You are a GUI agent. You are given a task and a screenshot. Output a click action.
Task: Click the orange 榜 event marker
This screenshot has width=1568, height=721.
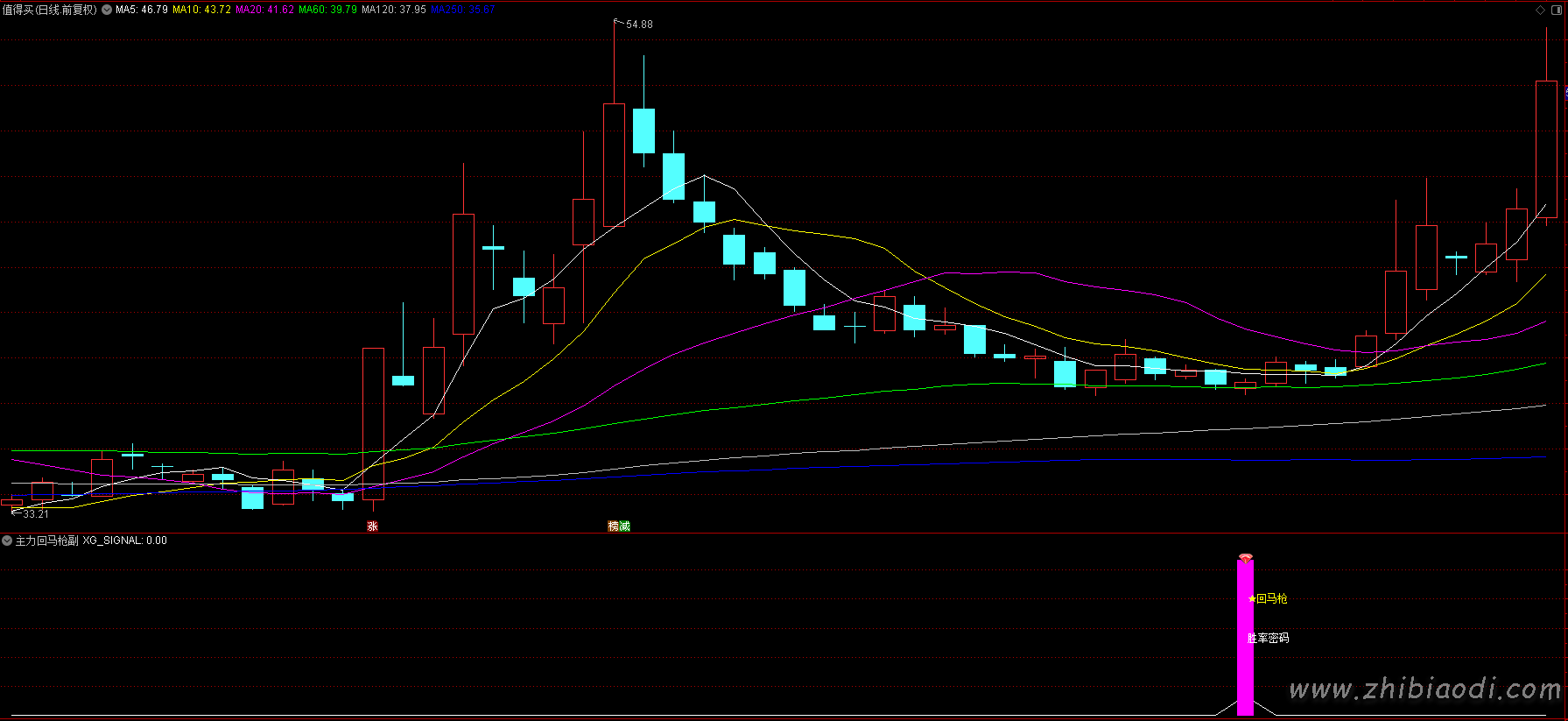tap(614, 527)
